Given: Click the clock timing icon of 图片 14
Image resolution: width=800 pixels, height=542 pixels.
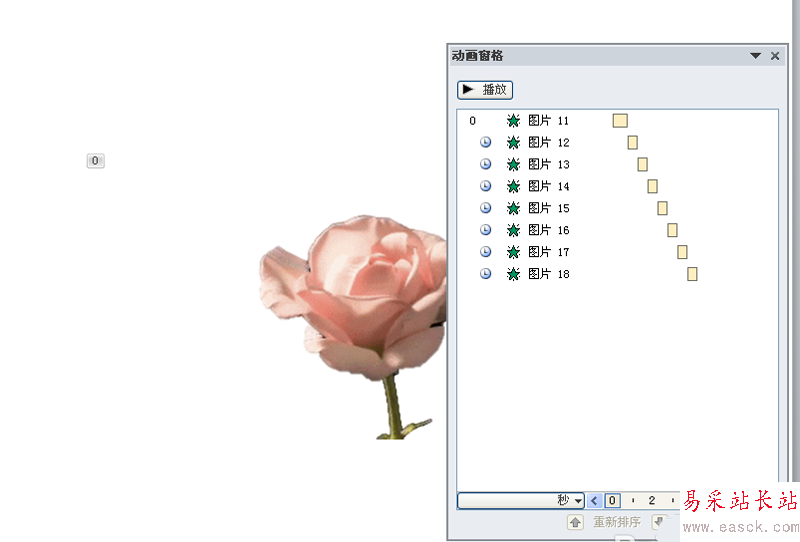Looking at the screenshot, I should pos(486,186).
